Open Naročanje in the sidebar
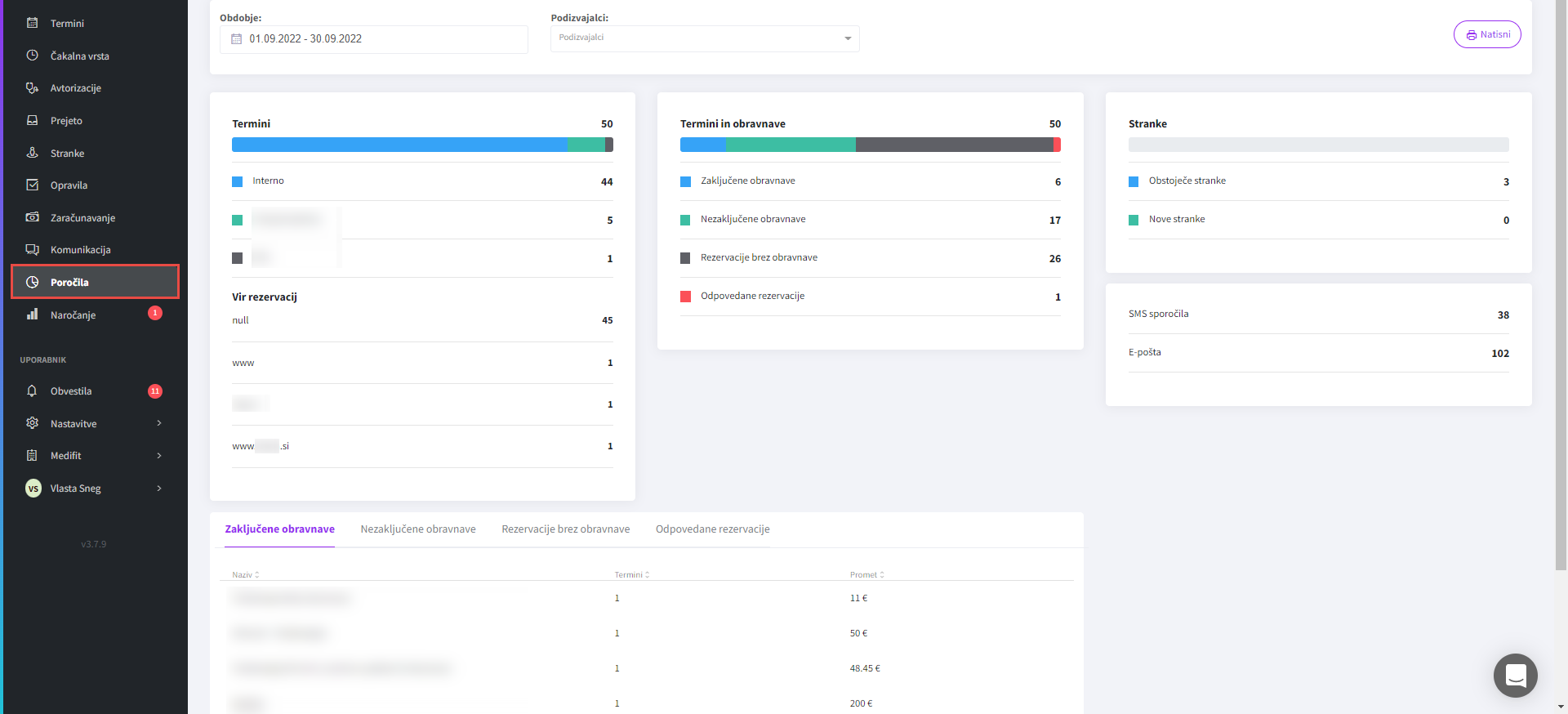 pos(73,315)
